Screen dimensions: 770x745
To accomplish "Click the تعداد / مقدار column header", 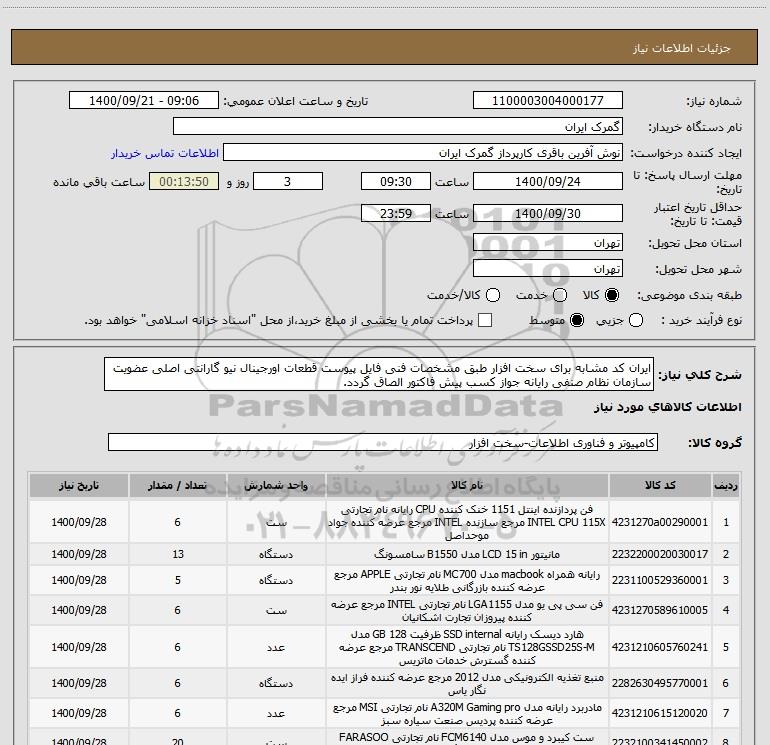I will click(x=177, y=485).
